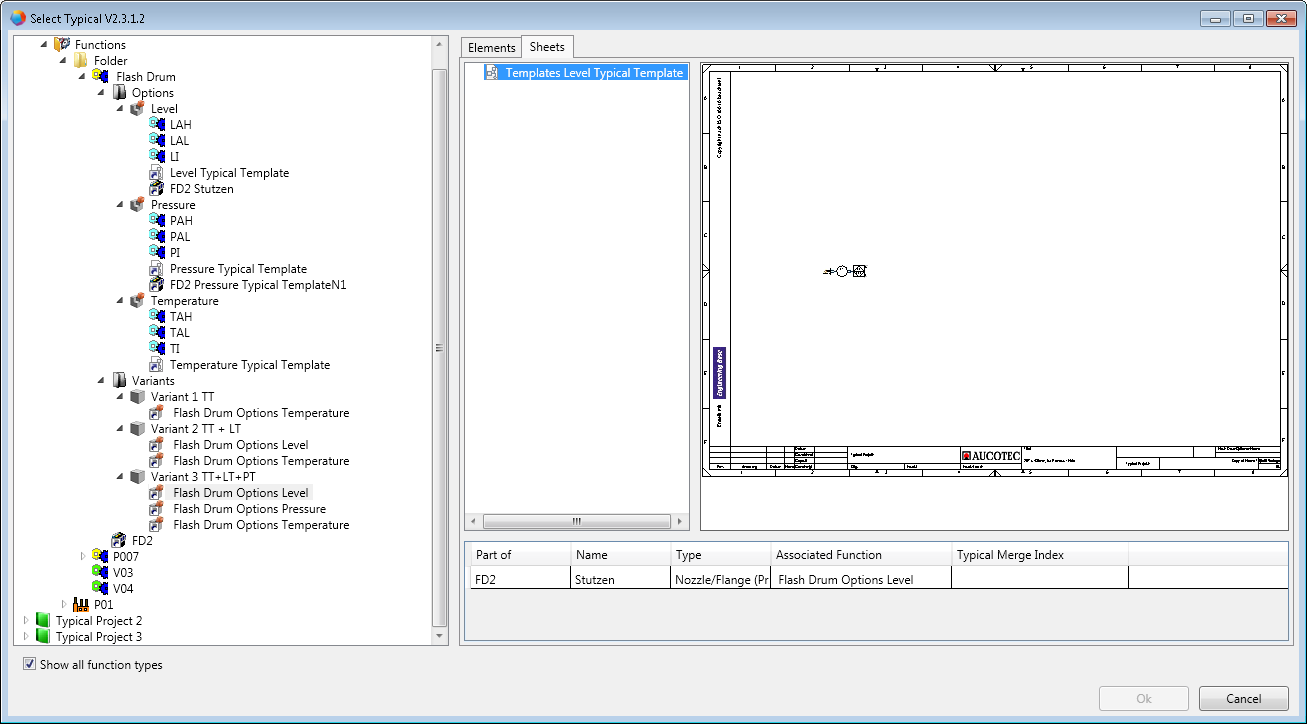Select the Flash Drum function icon

(x=100, y=77)
